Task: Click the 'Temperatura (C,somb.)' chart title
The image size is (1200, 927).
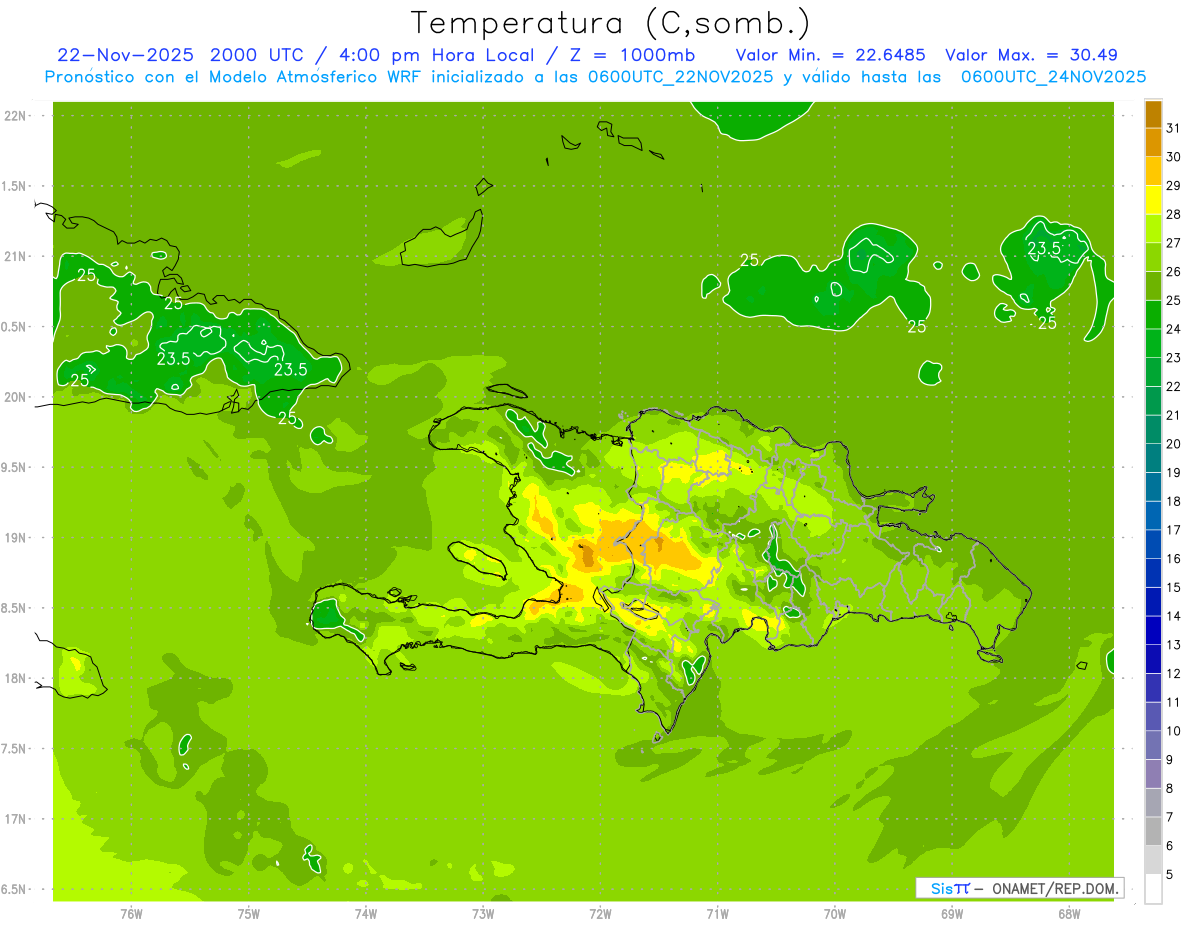Action: point(610,24)
